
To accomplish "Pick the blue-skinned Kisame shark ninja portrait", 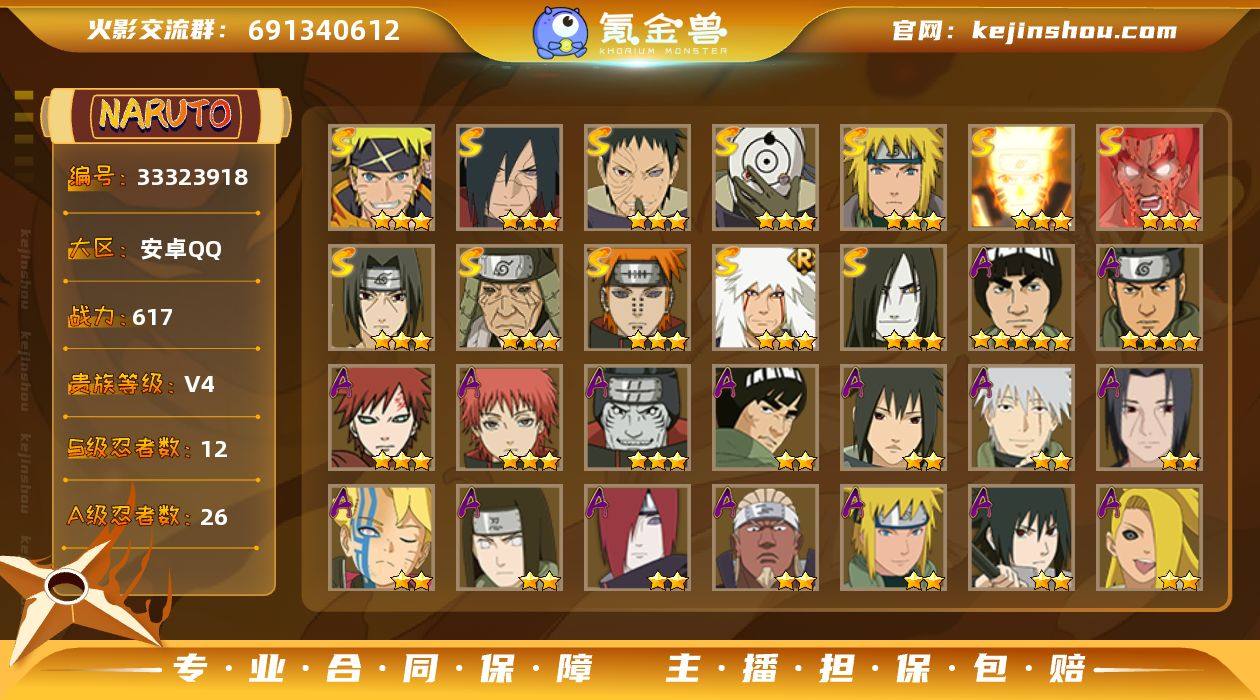I will click(637, 418).
